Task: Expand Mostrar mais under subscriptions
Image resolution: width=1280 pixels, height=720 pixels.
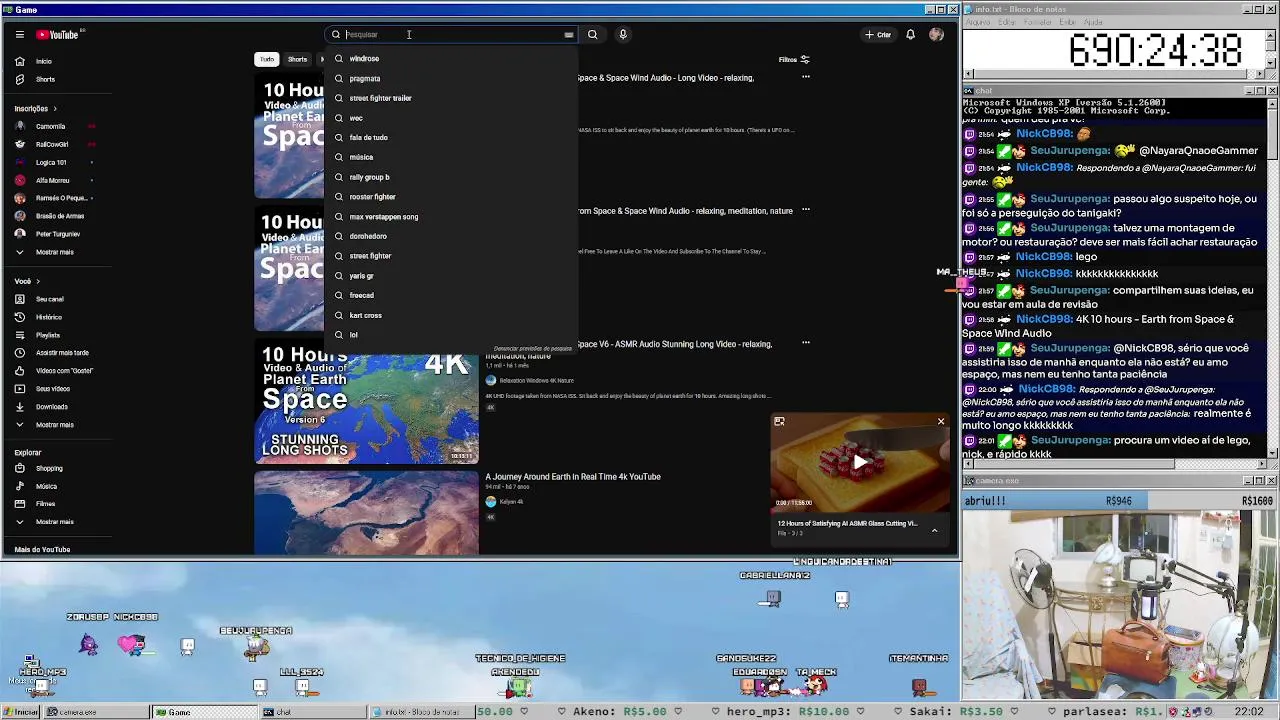Action: point(54,252)
